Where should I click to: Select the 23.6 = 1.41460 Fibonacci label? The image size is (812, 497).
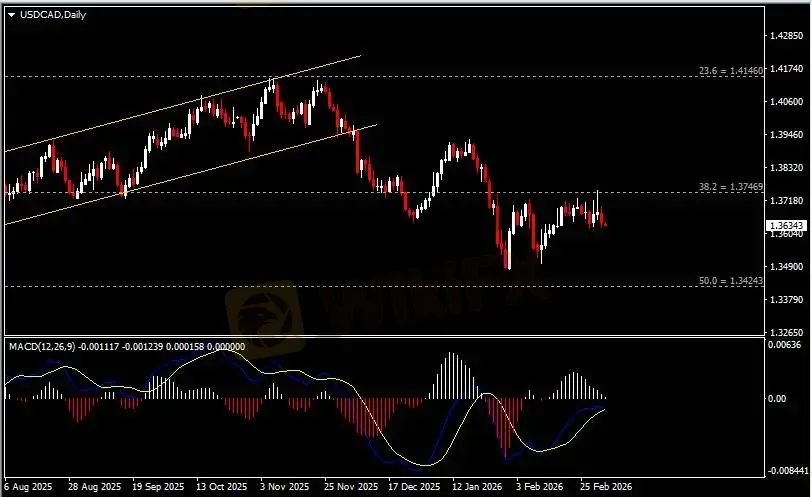(730, 72)
